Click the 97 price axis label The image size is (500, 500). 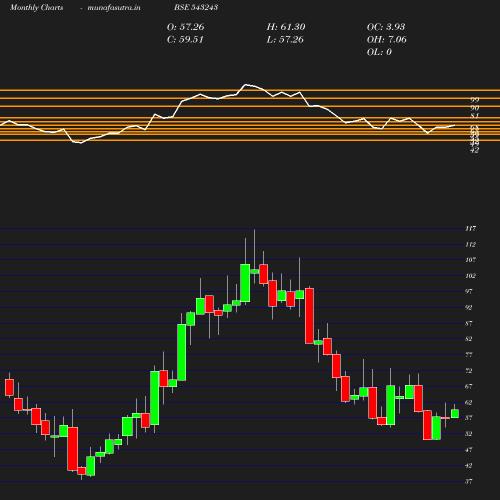point(469,291)
